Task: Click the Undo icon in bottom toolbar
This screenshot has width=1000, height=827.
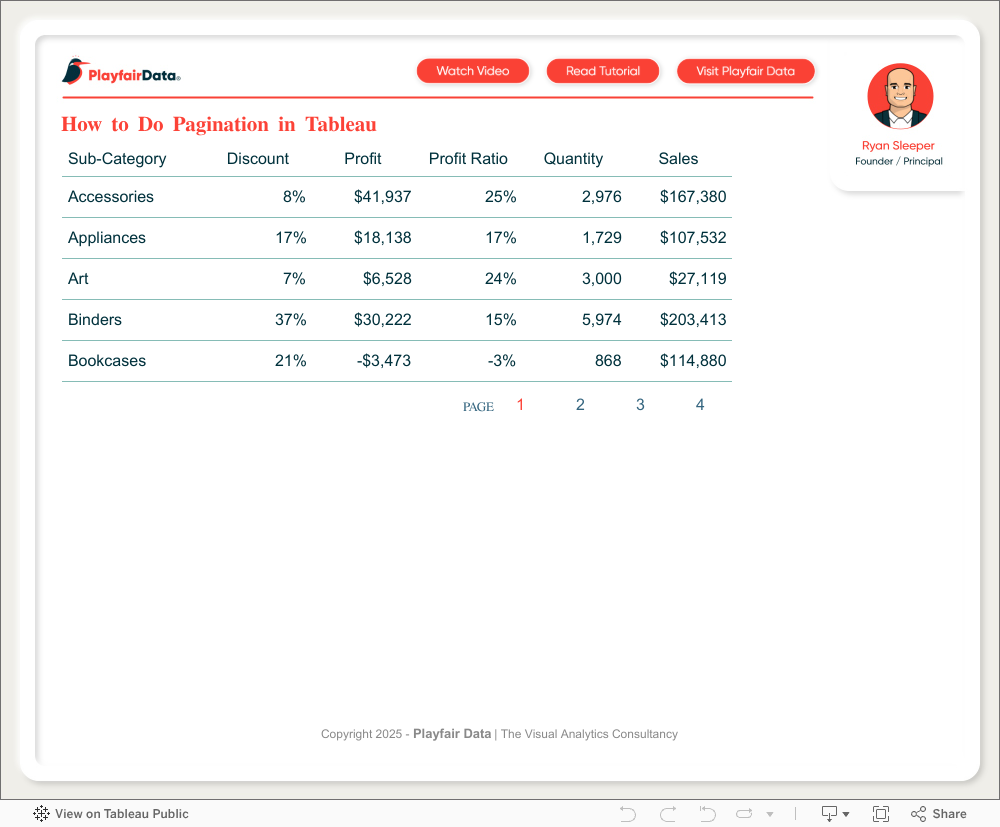Action: 628,814
